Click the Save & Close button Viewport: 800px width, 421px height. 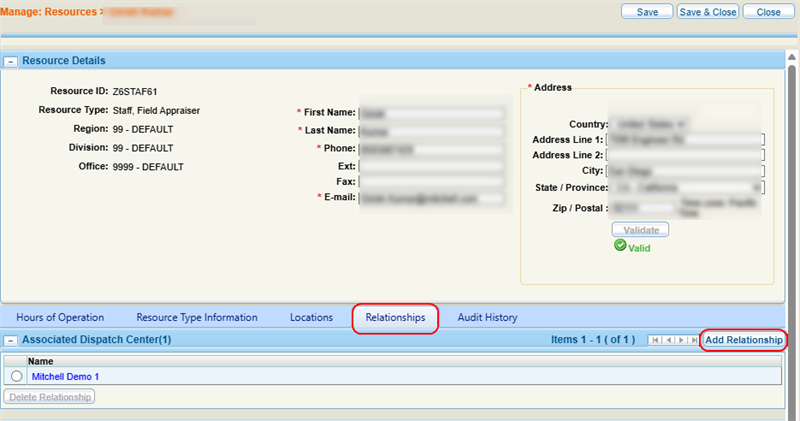[x=708, y=12]
